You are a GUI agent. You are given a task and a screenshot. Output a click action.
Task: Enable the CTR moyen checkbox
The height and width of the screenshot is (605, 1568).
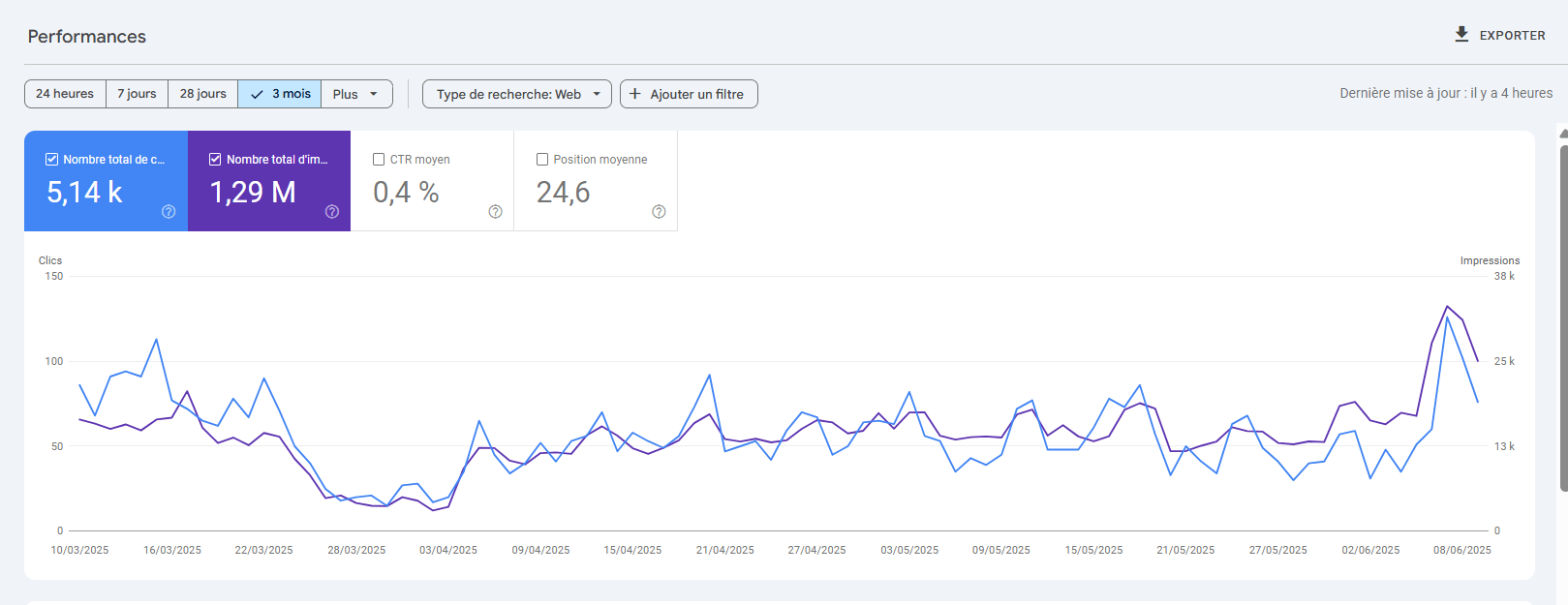point(379,160)
